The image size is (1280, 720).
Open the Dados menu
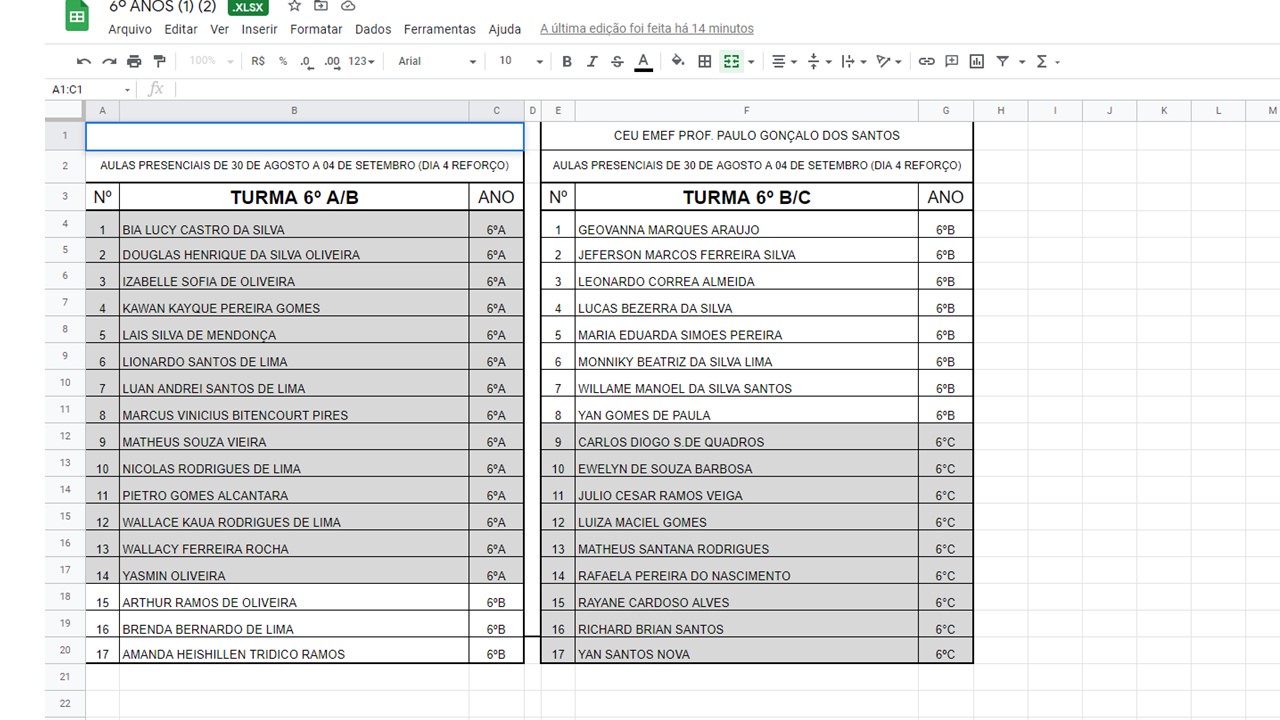374,29
